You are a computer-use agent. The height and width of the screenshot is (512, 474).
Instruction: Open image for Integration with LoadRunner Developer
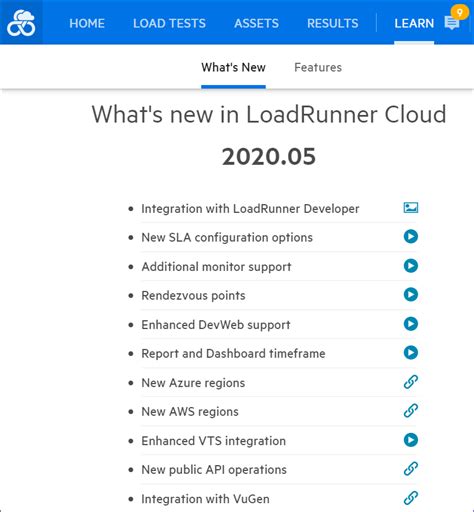(411, 208)
